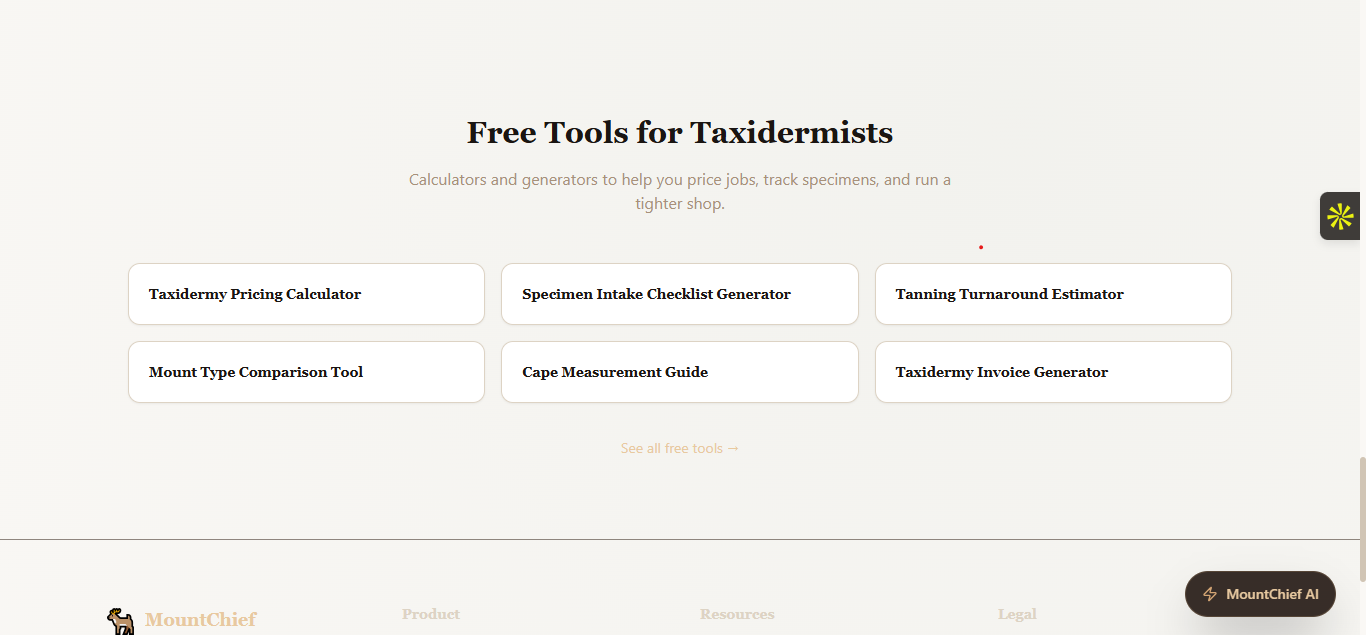Open the yellow asterisk side widget

click(1341, 216)
